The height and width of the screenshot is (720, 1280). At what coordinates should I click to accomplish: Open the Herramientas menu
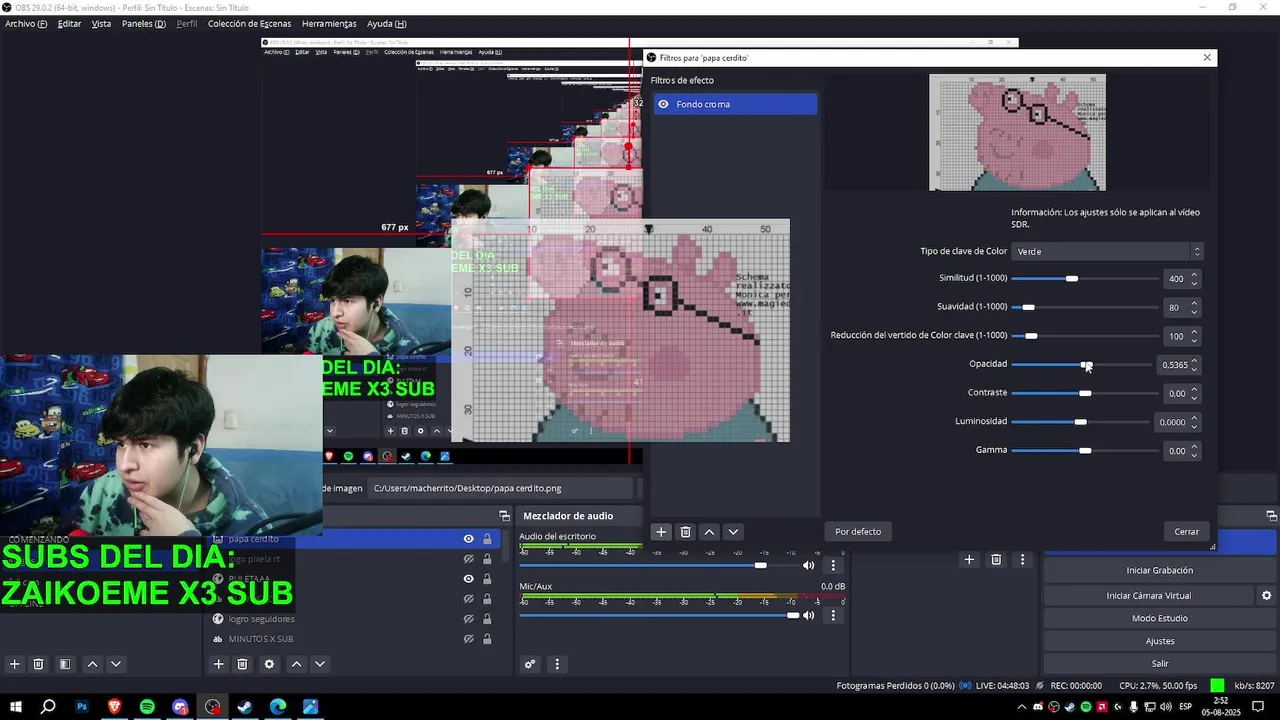coord(329,24)
